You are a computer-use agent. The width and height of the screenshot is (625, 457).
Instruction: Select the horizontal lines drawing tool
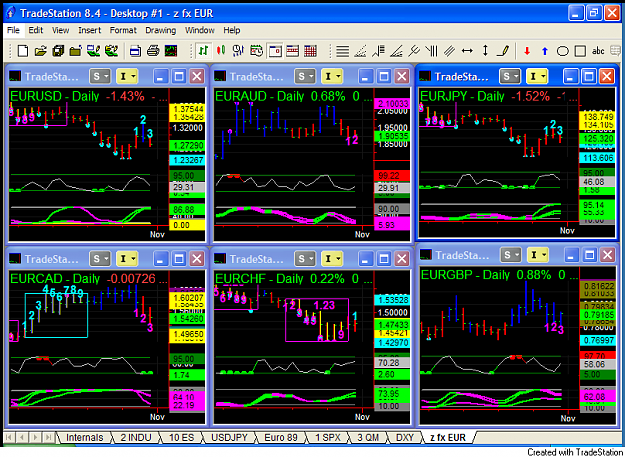(342, 51)
